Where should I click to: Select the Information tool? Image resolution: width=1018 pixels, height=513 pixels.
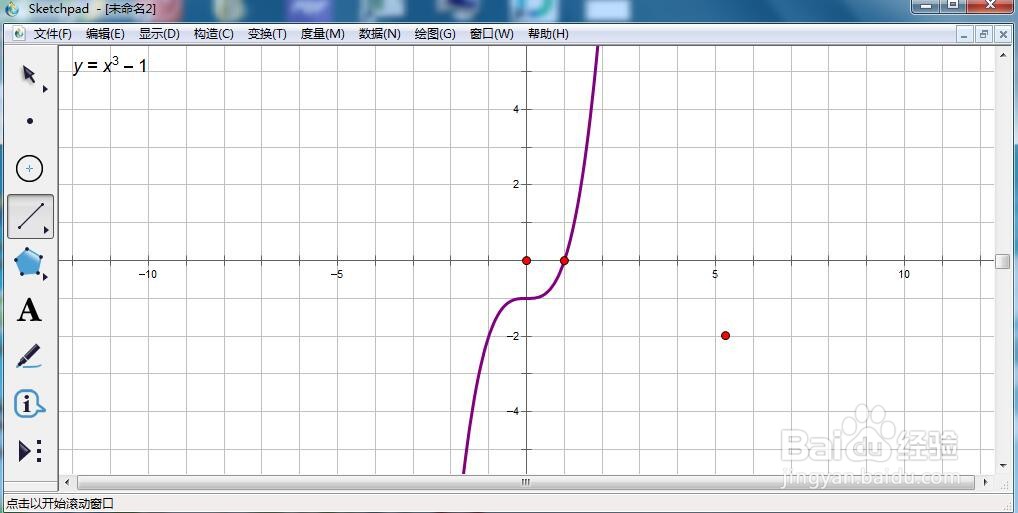(x=29, y=404)
